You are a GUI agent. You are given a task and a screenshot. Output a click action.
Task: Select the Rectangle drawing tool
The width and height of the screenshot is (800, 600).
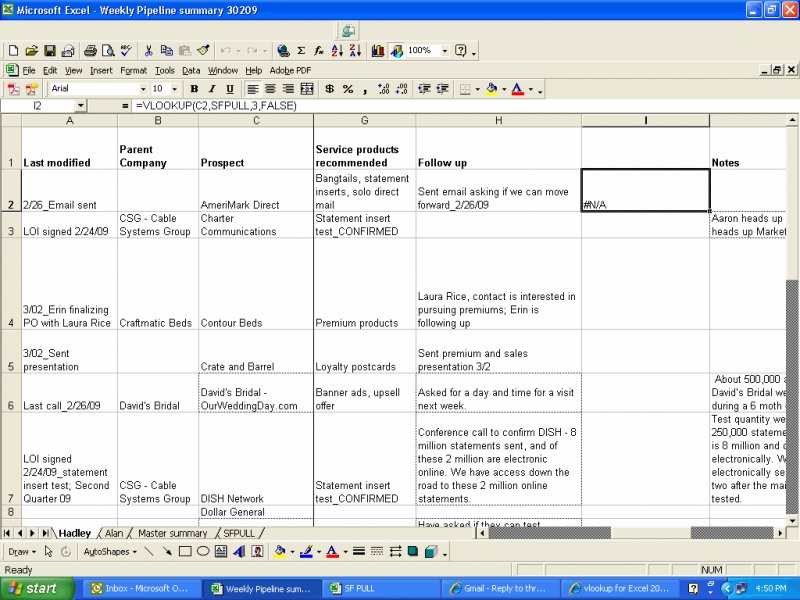point(185,552)
